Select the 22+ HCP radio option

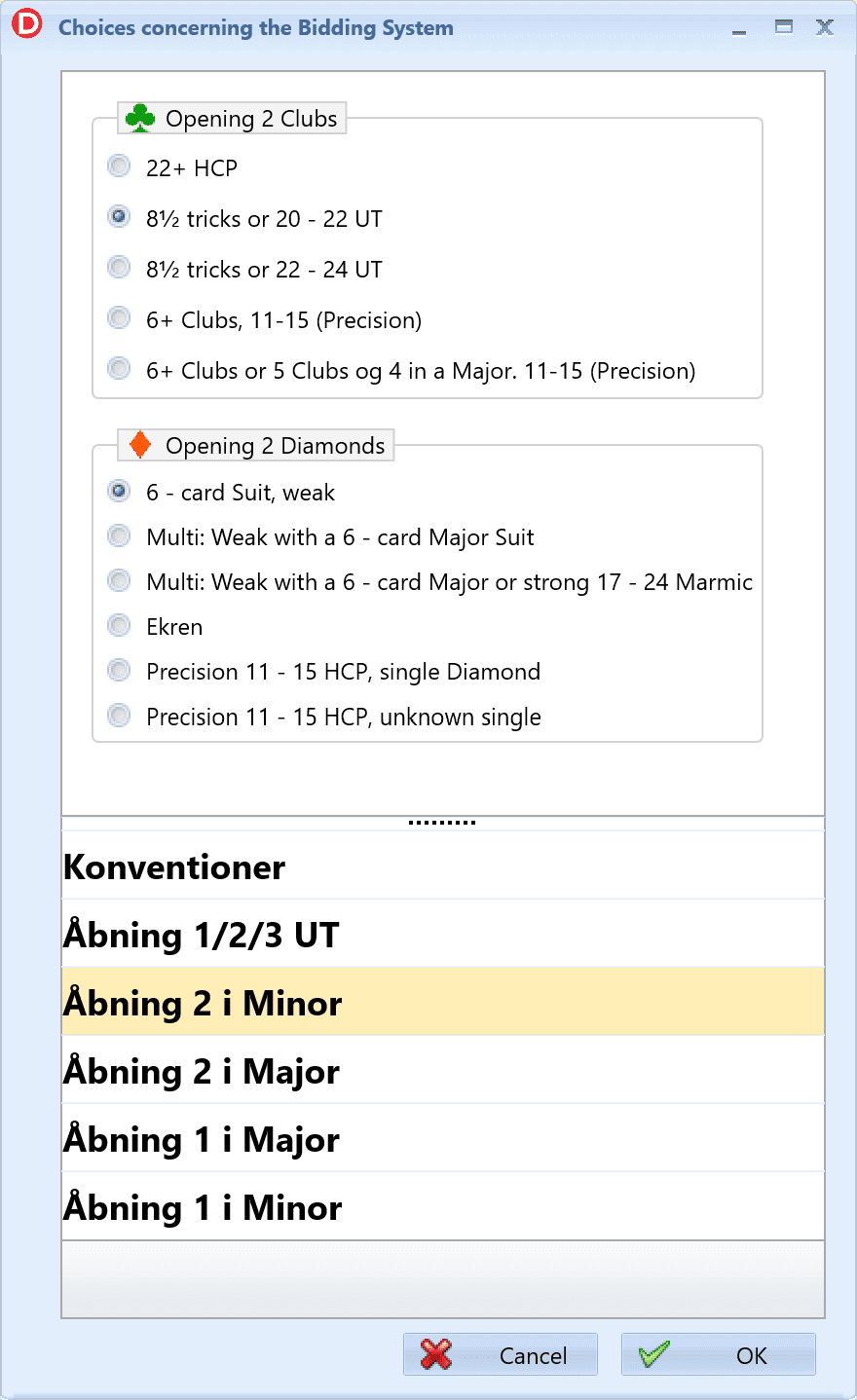119,166
